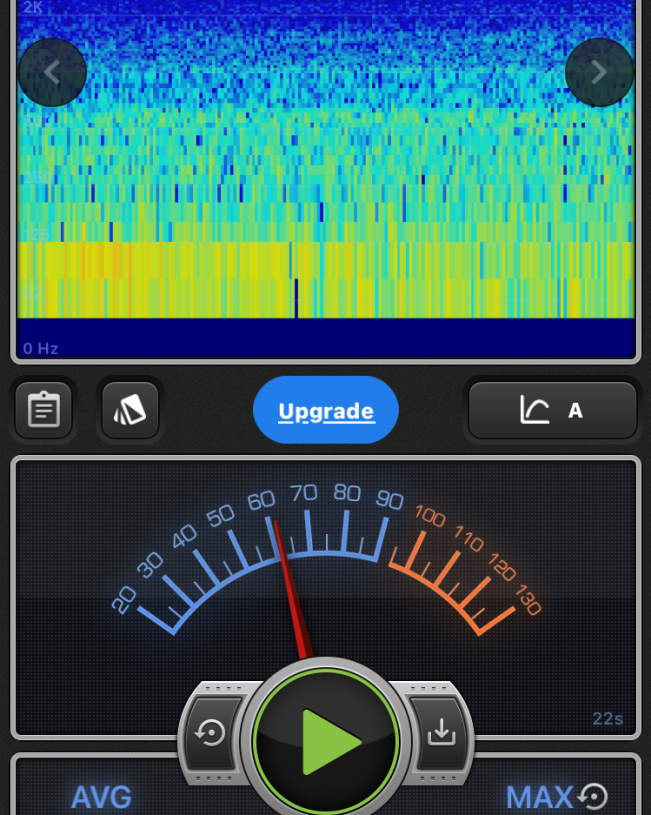
Task: Click the 20 mark on the decibel gauge
Action: pyautogui.click(x=124, y=600)
